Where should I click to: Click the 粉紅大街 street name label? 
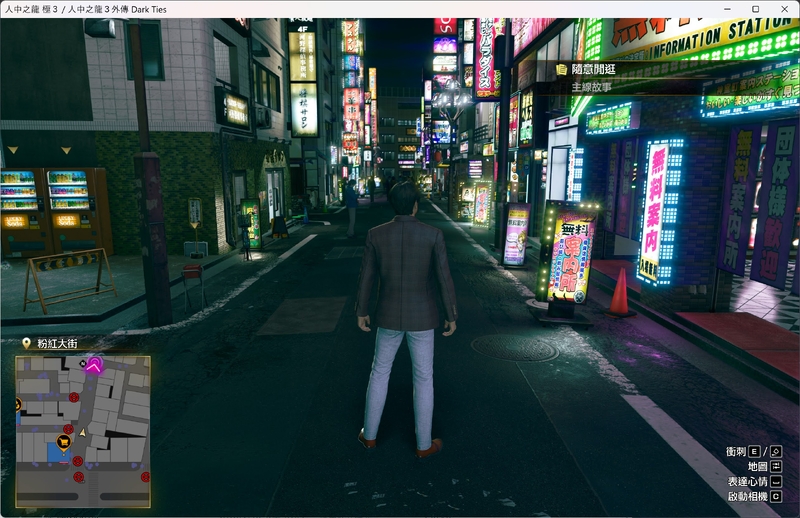[x=57, y=344]
